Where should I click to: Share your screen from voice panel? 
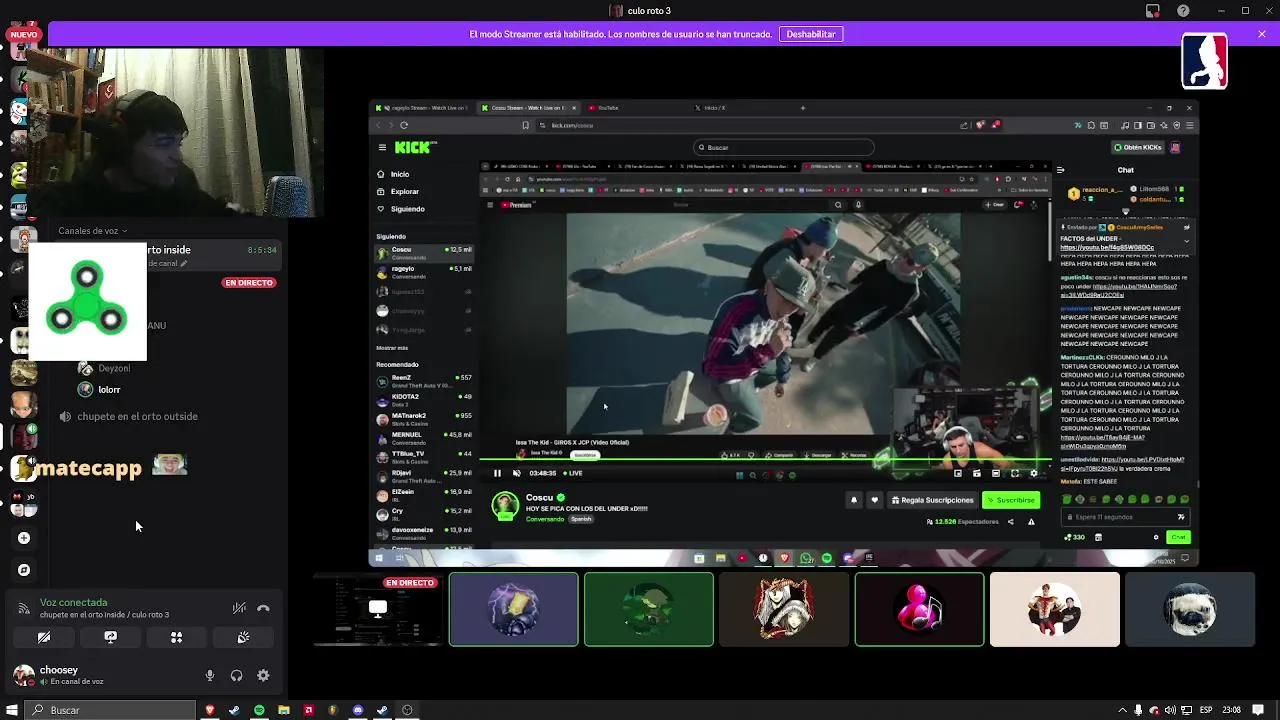coord(110,637)
